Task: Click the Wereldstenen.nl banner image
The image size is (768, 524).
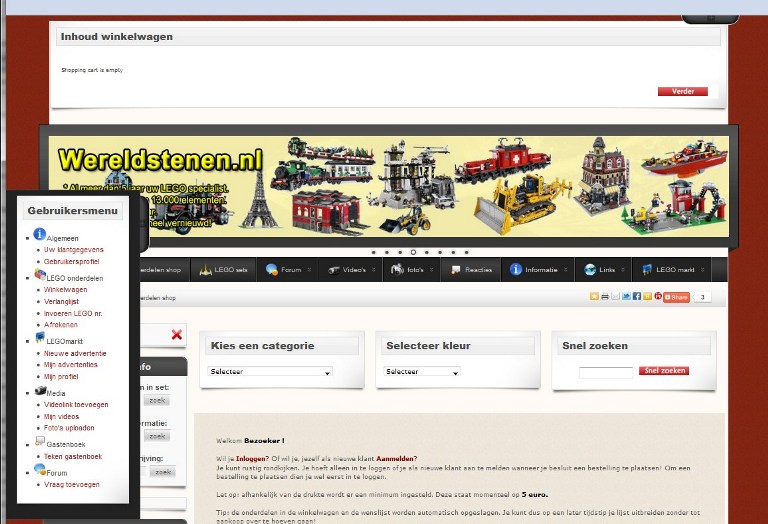Action: (x=389, y=187)
